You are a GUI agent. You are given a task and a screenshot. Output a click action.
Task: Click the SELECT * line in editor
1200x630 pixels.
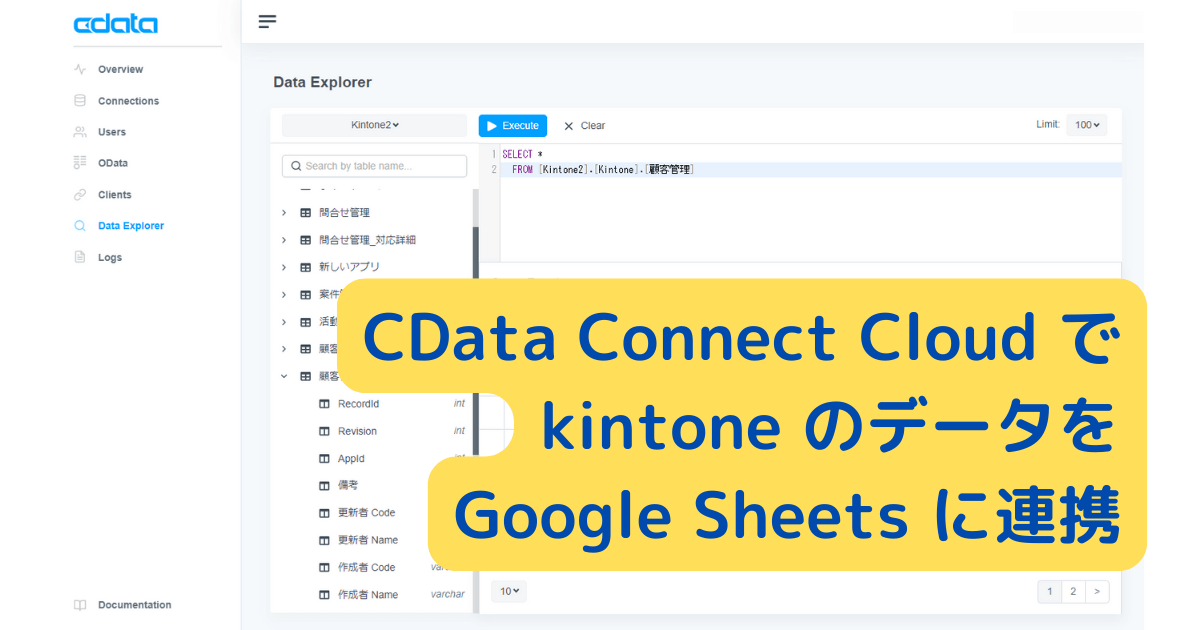pos(522,155)
